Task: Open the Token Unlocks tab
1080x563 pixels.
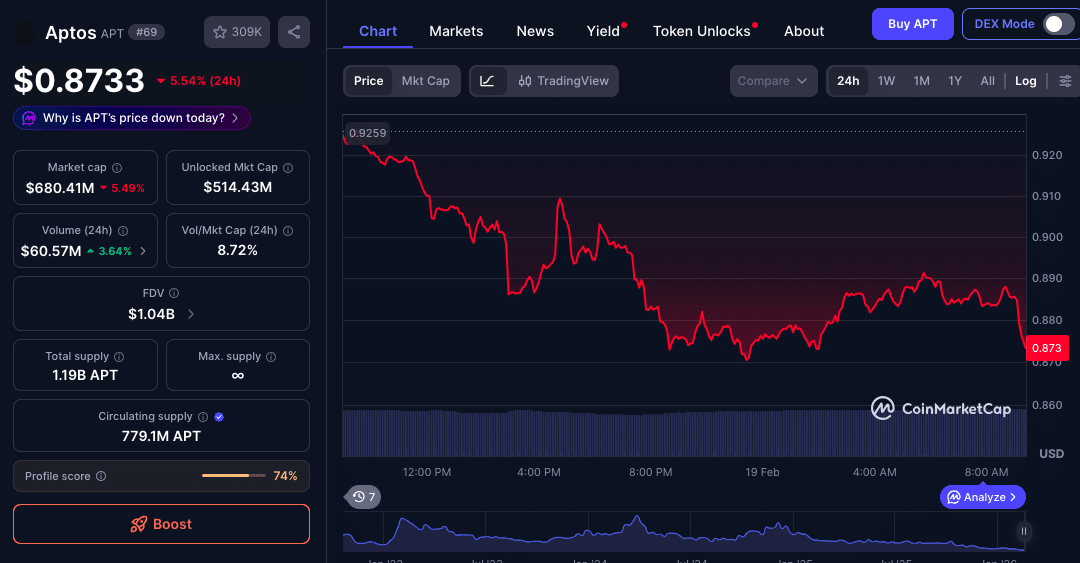Action: click(702, 31)
